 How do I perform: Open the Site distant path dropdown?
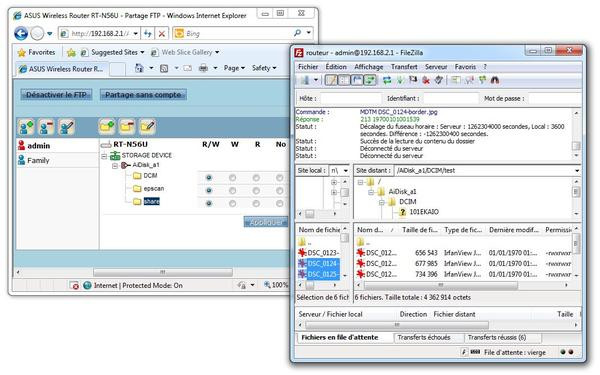[x=577, y=171]
